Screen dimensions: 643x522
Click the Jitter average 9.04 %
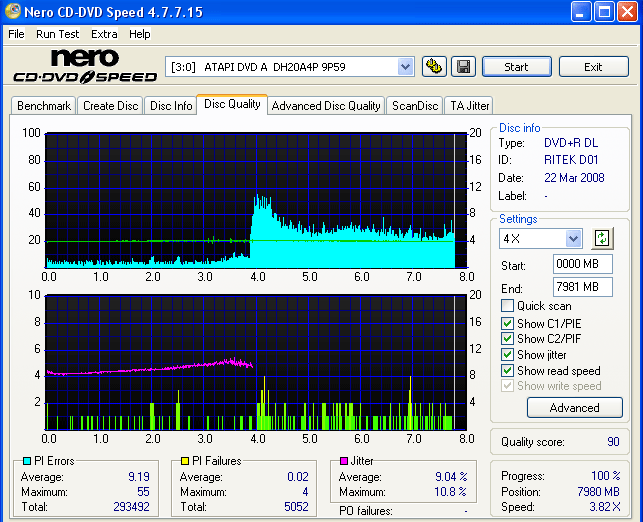pos(451,476)
